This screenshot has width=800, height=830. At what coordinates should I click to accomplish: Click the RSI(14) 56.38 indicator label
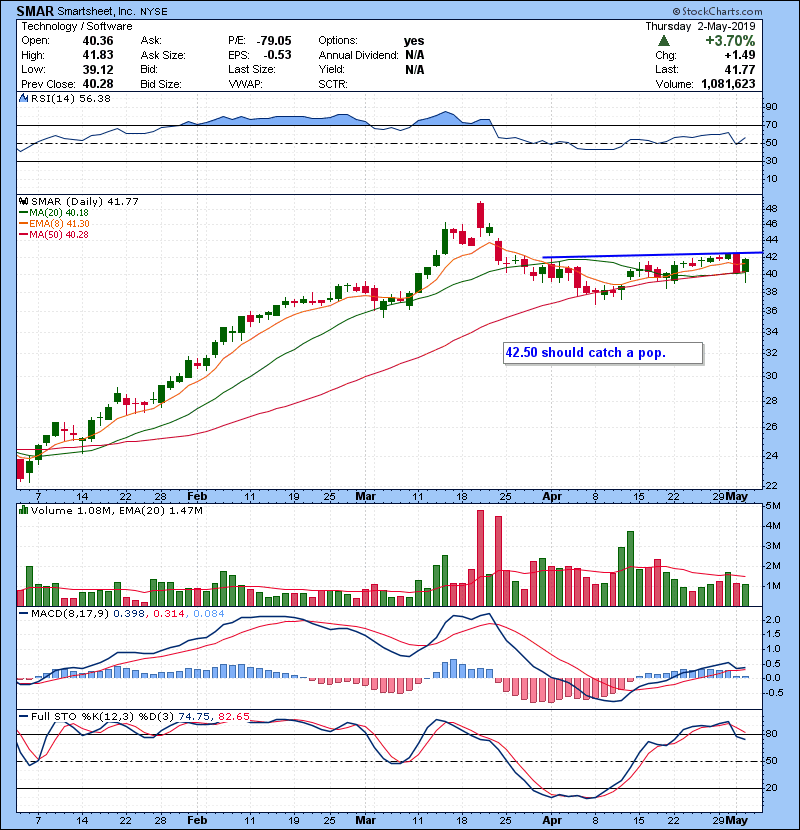coord(71,98)
